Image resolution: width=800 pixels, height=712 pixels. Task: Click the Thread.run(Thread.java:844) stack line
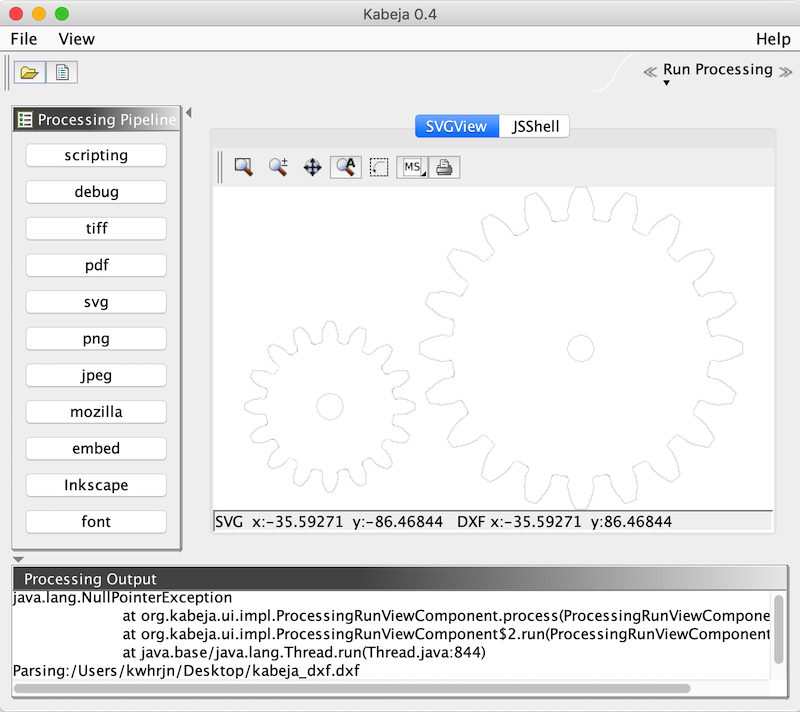point(304,652)
